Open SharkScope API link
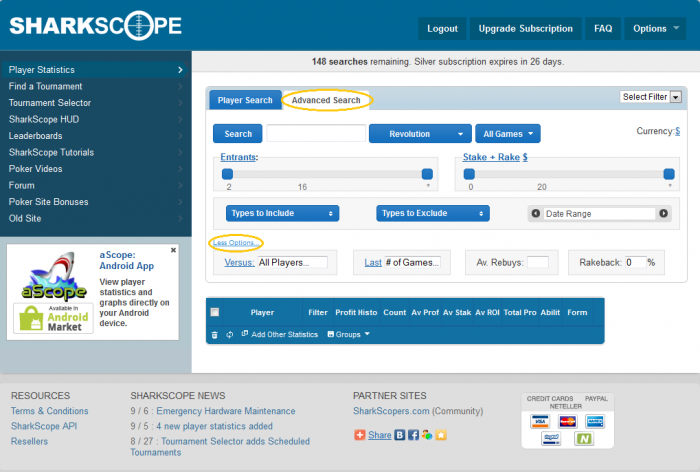700x472 pixels. coord(44,426)
